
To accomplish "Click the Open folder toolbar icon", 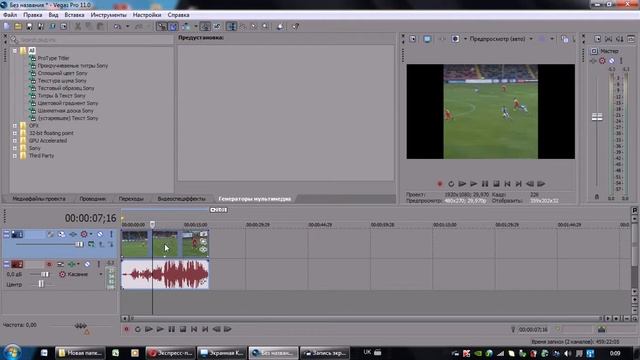I will (x=18, y=27).
